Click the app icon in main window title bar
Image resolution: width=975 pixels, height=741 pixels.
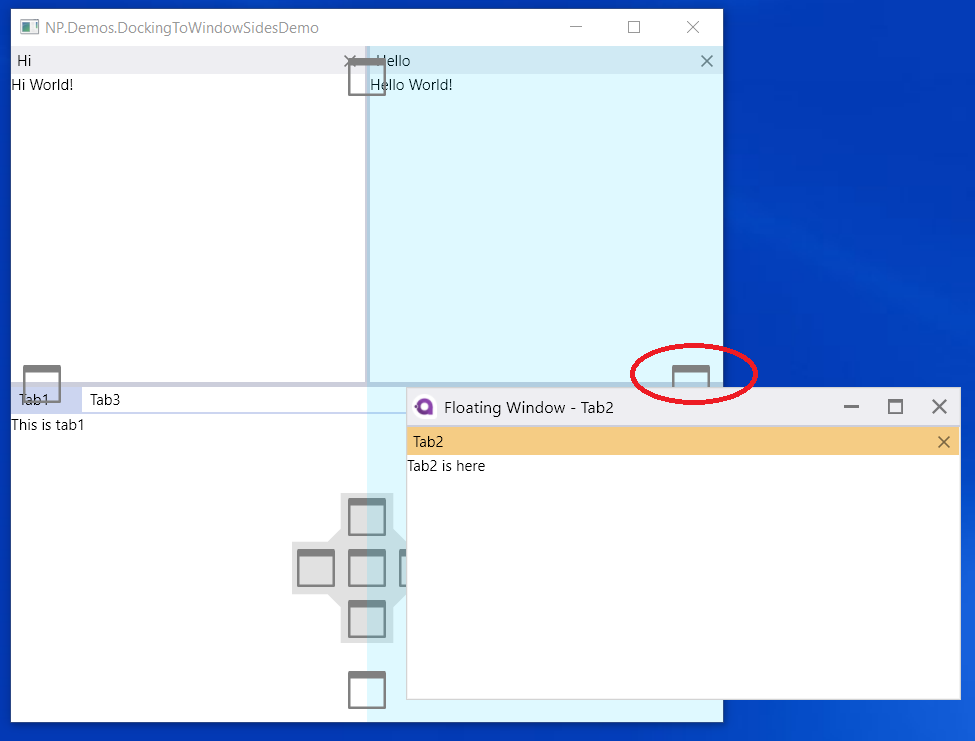click(x=27, y=28)
